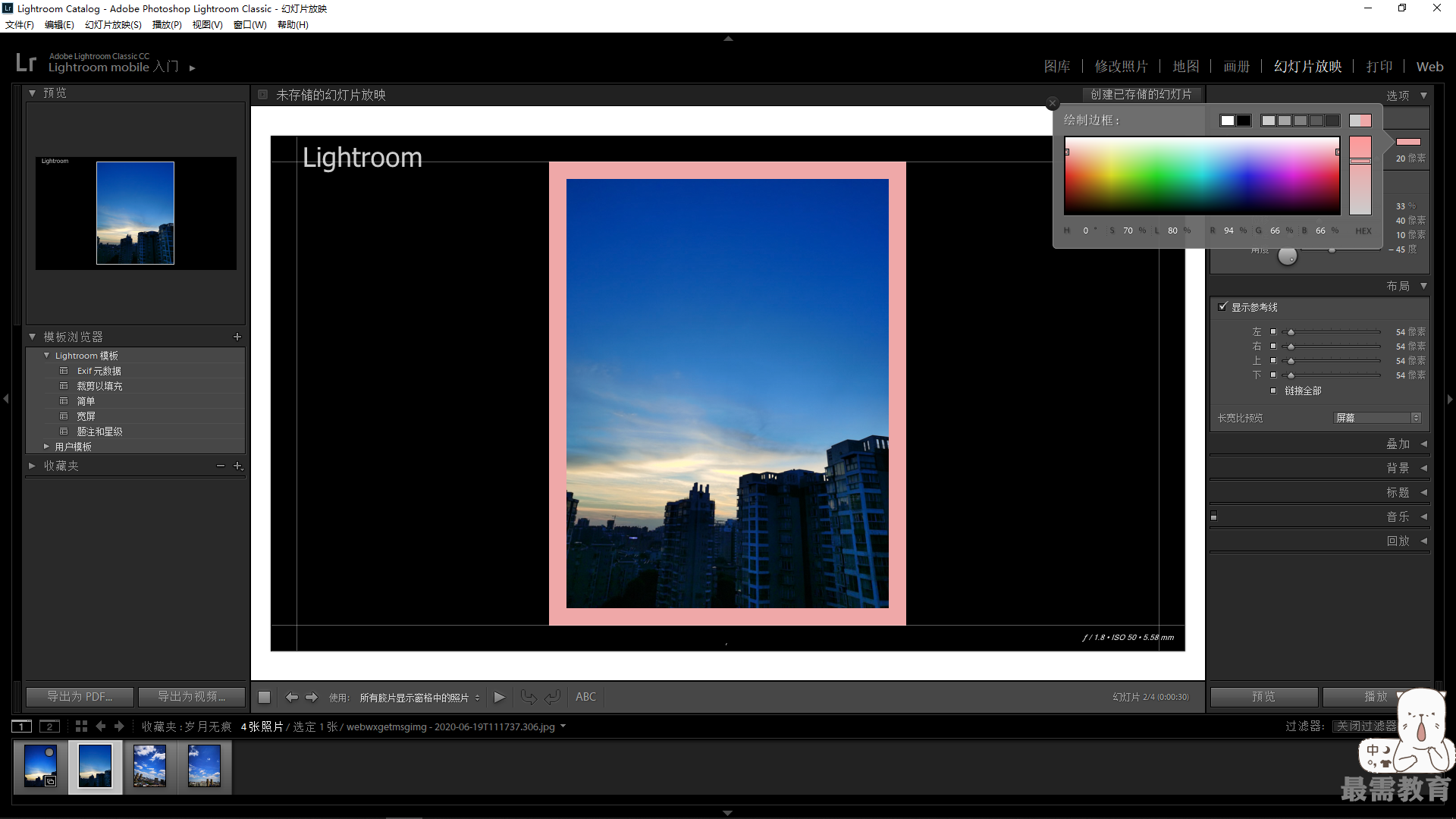The image size is (1456, 819).
Task: Toggle top (上) margin link box
Action: (1273, 360)
